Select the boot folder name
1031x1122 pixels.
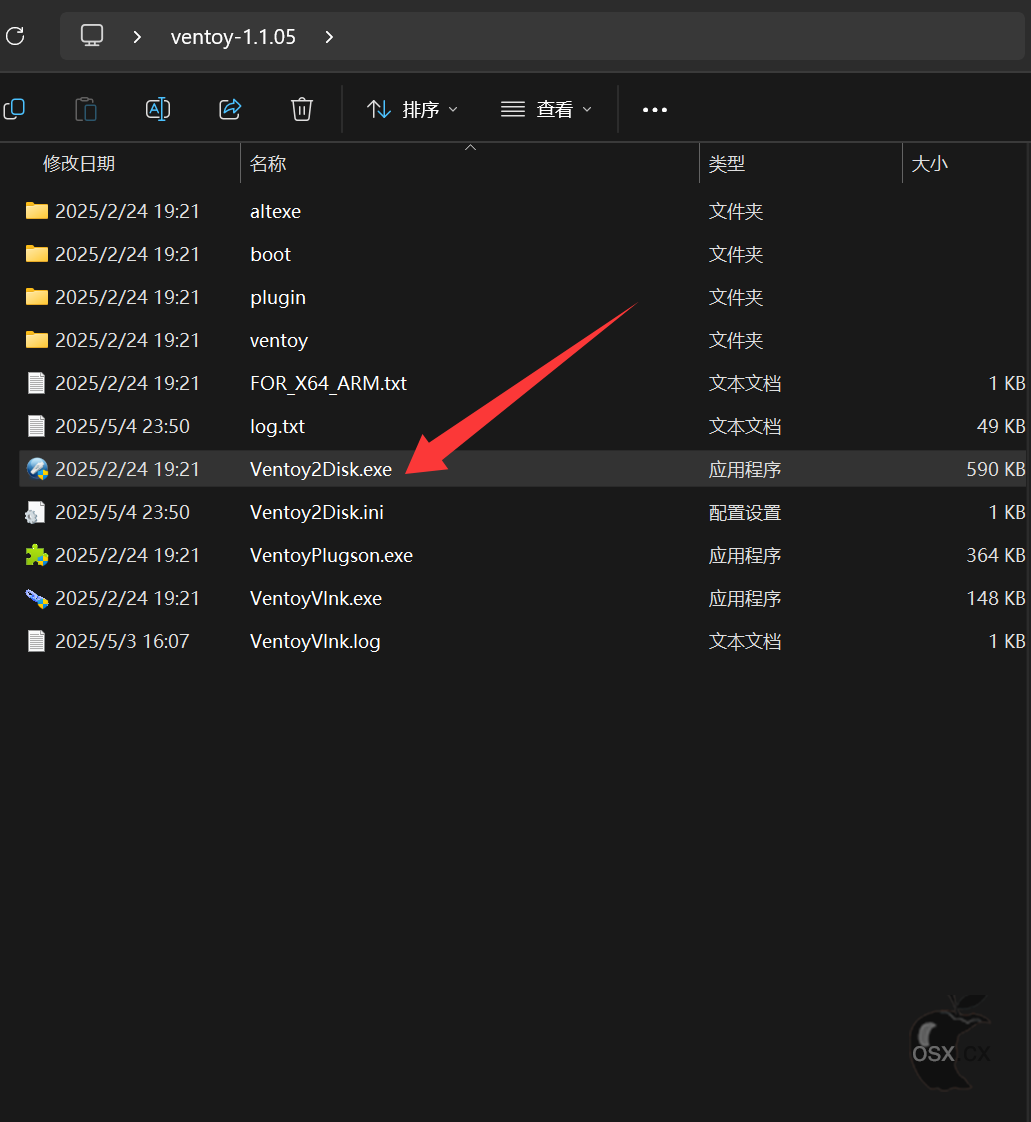click(270, 255)
